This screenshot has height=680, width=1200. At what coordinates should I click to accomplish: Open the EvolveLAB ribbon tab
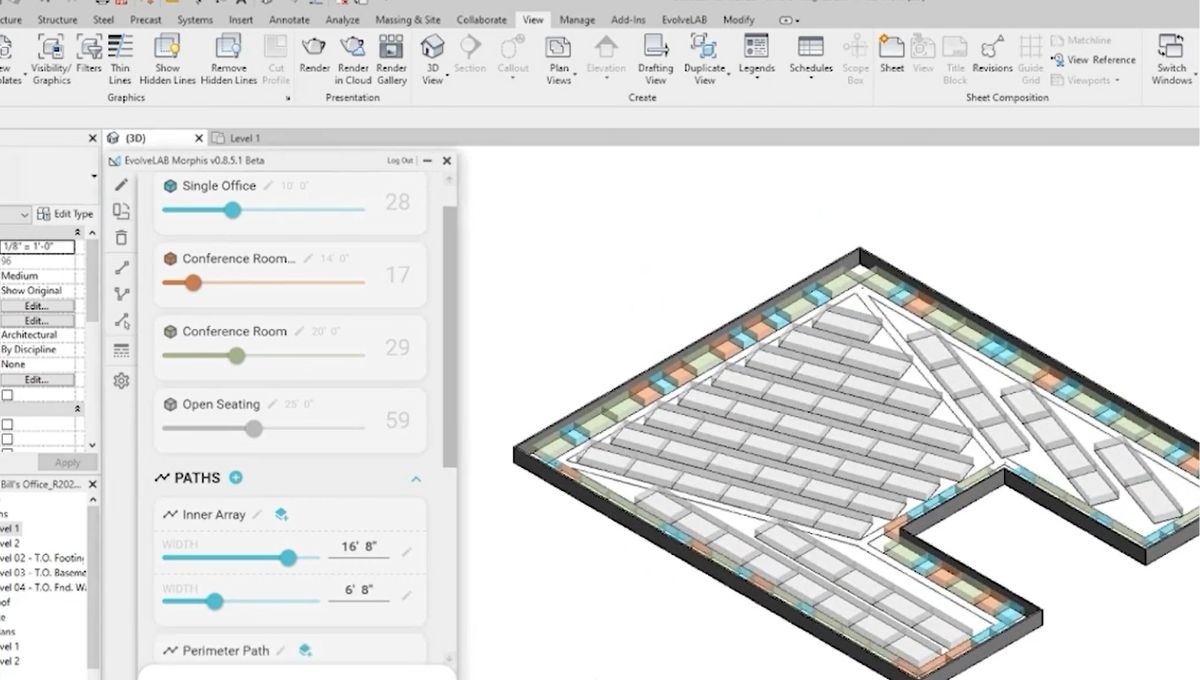[x=685, y=20]
